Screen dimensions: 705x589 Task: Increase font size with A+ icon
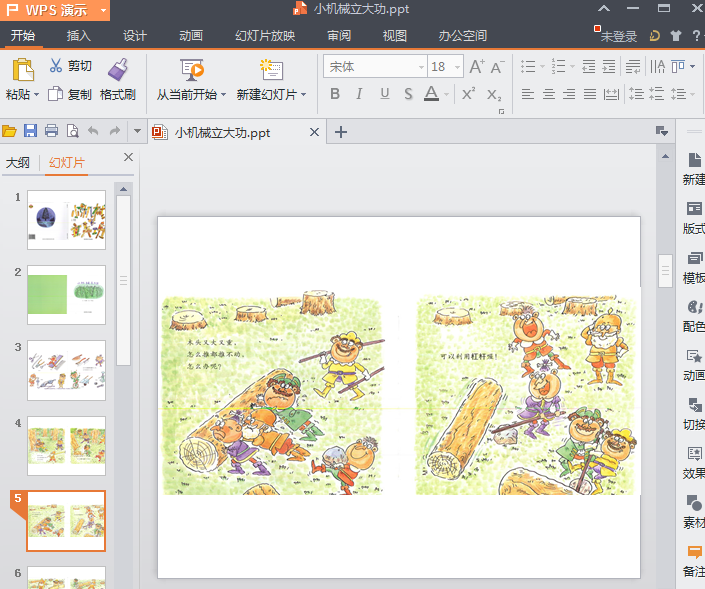click(x=477, y=67)
